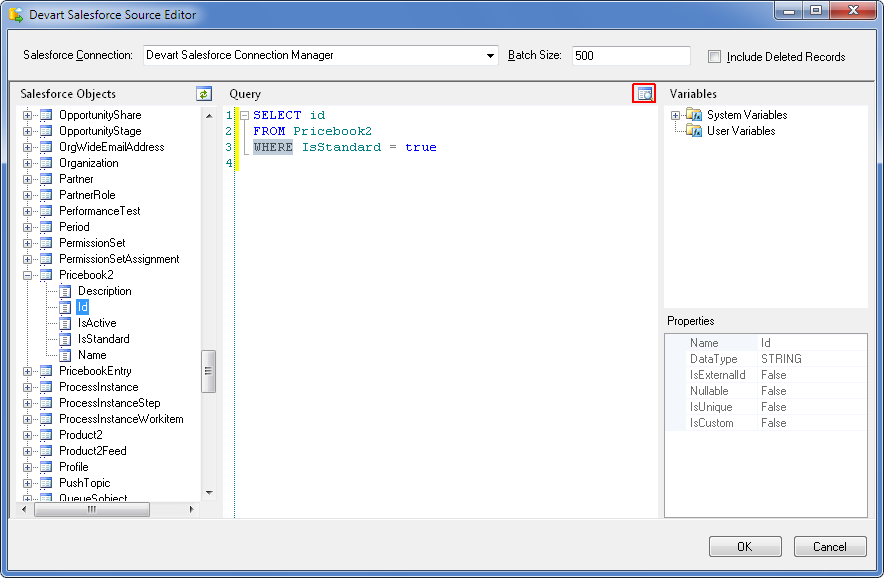This screenshot has width=884, height=578.
Task: Expand the ProcessInstanceWorkitem node
Action: (x=27, y=419)
